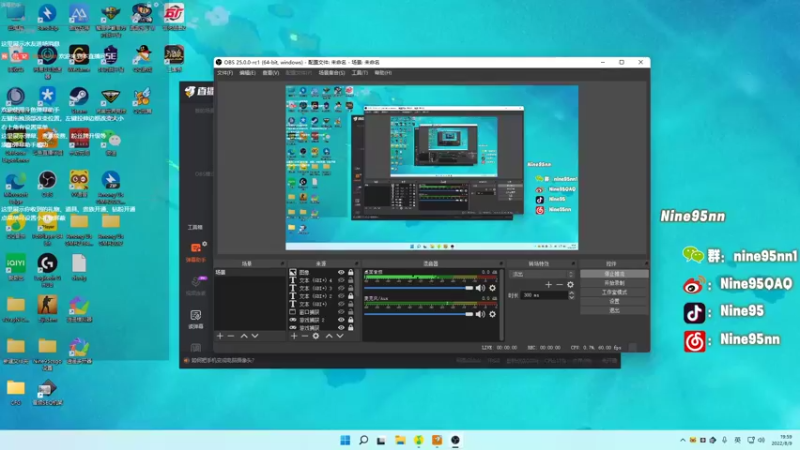
Task: Show hidden system tray icons chevron
Action: click(683, 440)
